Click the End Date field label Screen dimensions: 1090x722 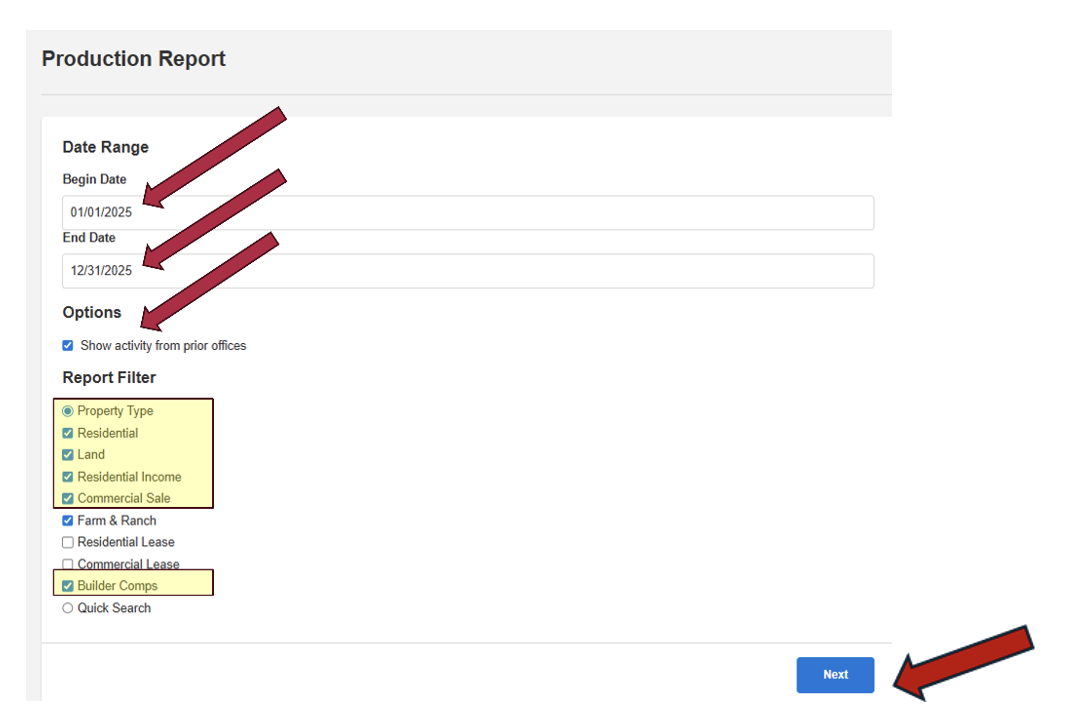click(x=89, y=238)
